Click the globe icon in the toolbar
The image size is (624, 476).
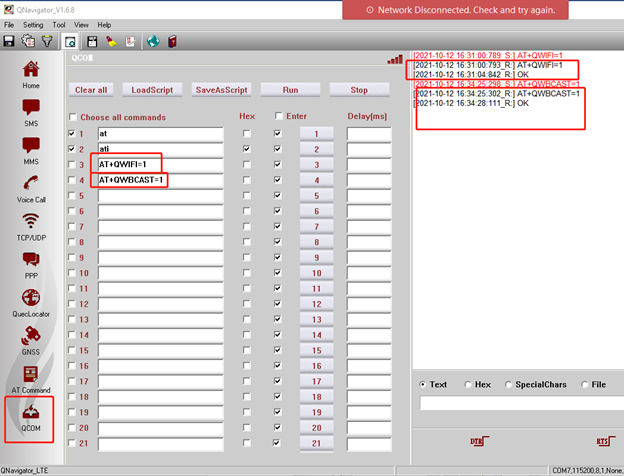[152, 41]
